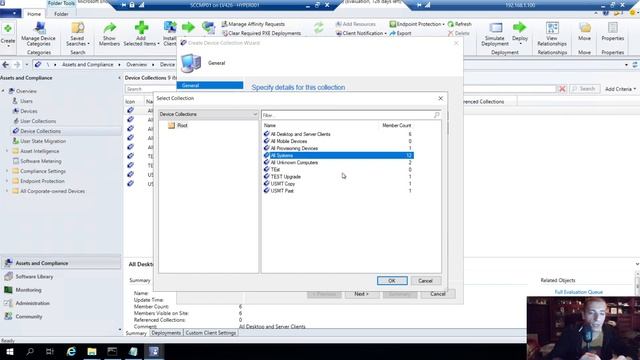Click the Filter field in Select Collection
The height and width of the screenshot is (360, 640).
coord(351,115)
